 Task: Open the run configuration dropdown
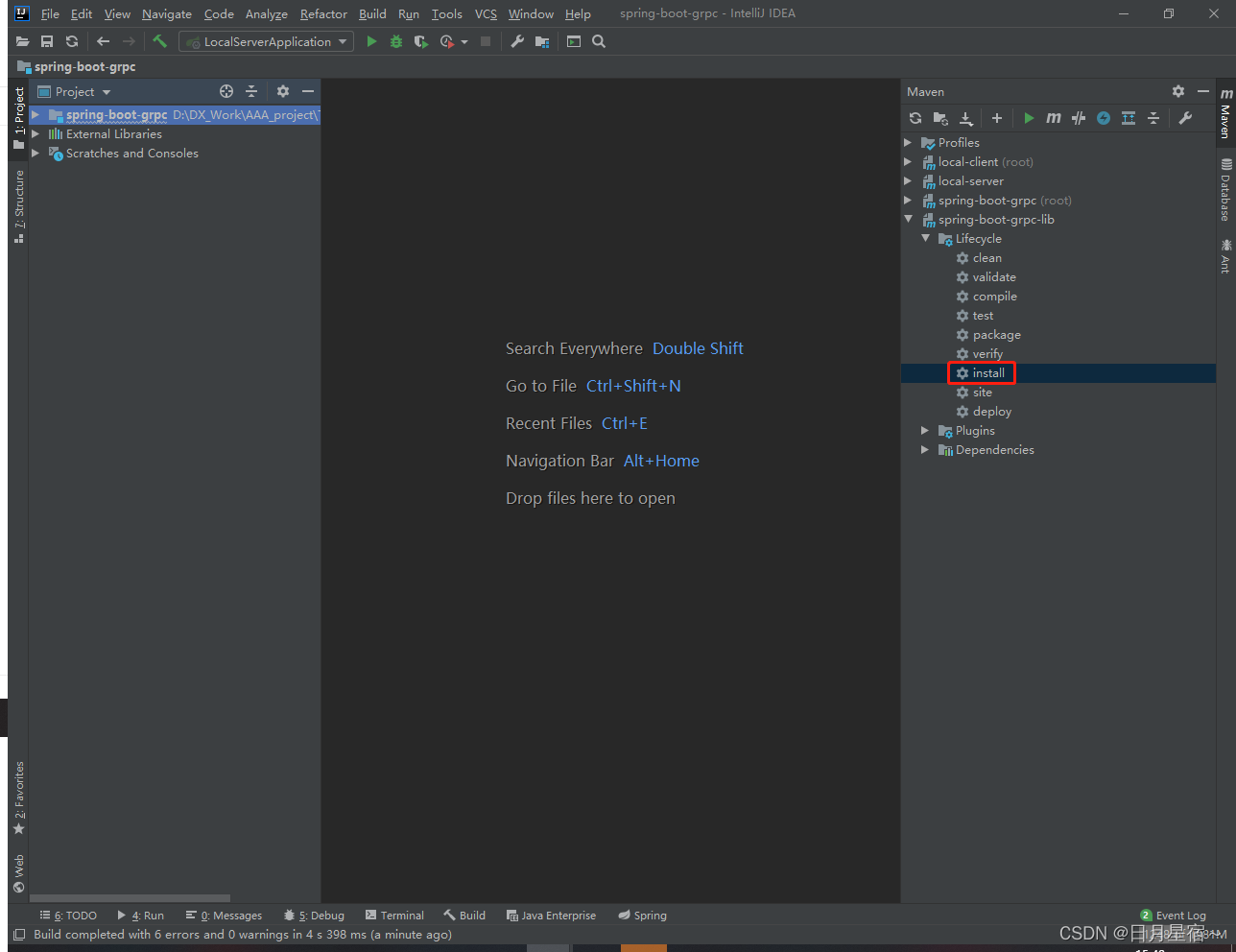pyautogui.click(x=266, y=41)
